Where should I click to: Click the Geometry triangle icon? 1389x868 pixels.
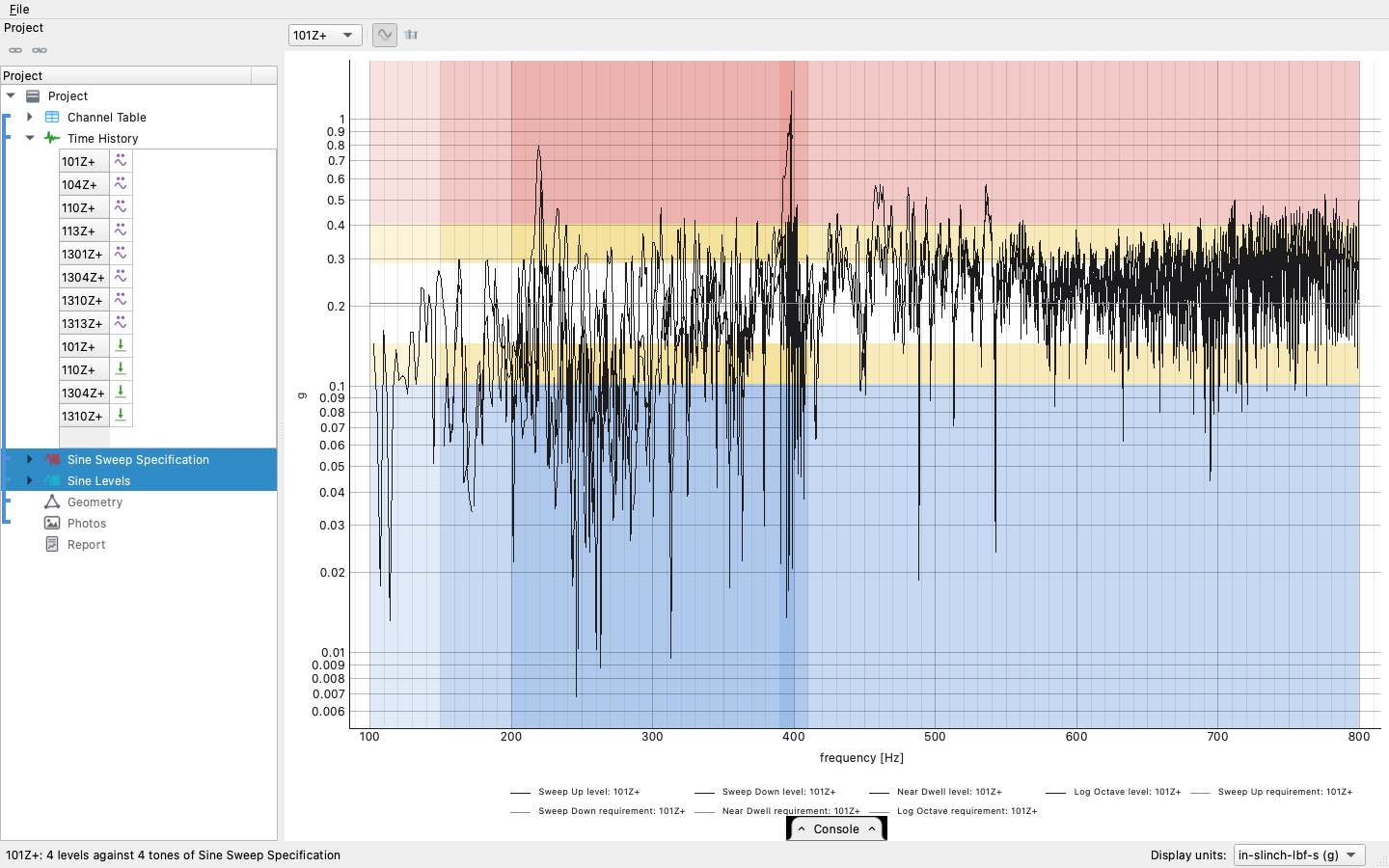click(x=52, y=502)
